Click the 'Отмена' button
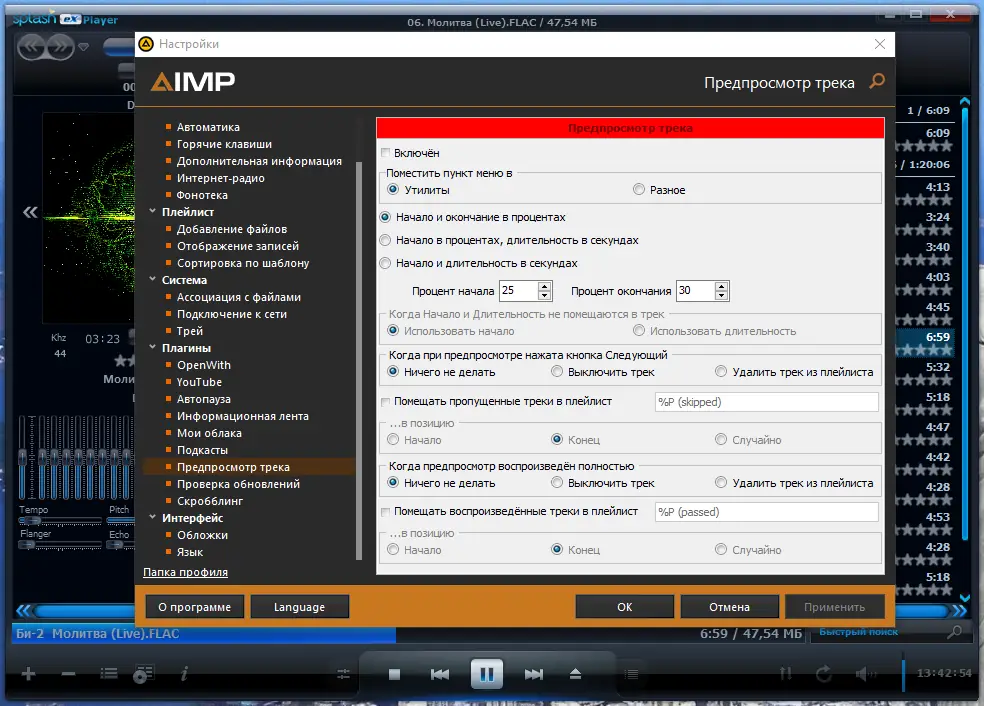Image resolution: width=984 pixels, height=706 pixels. 729,607
